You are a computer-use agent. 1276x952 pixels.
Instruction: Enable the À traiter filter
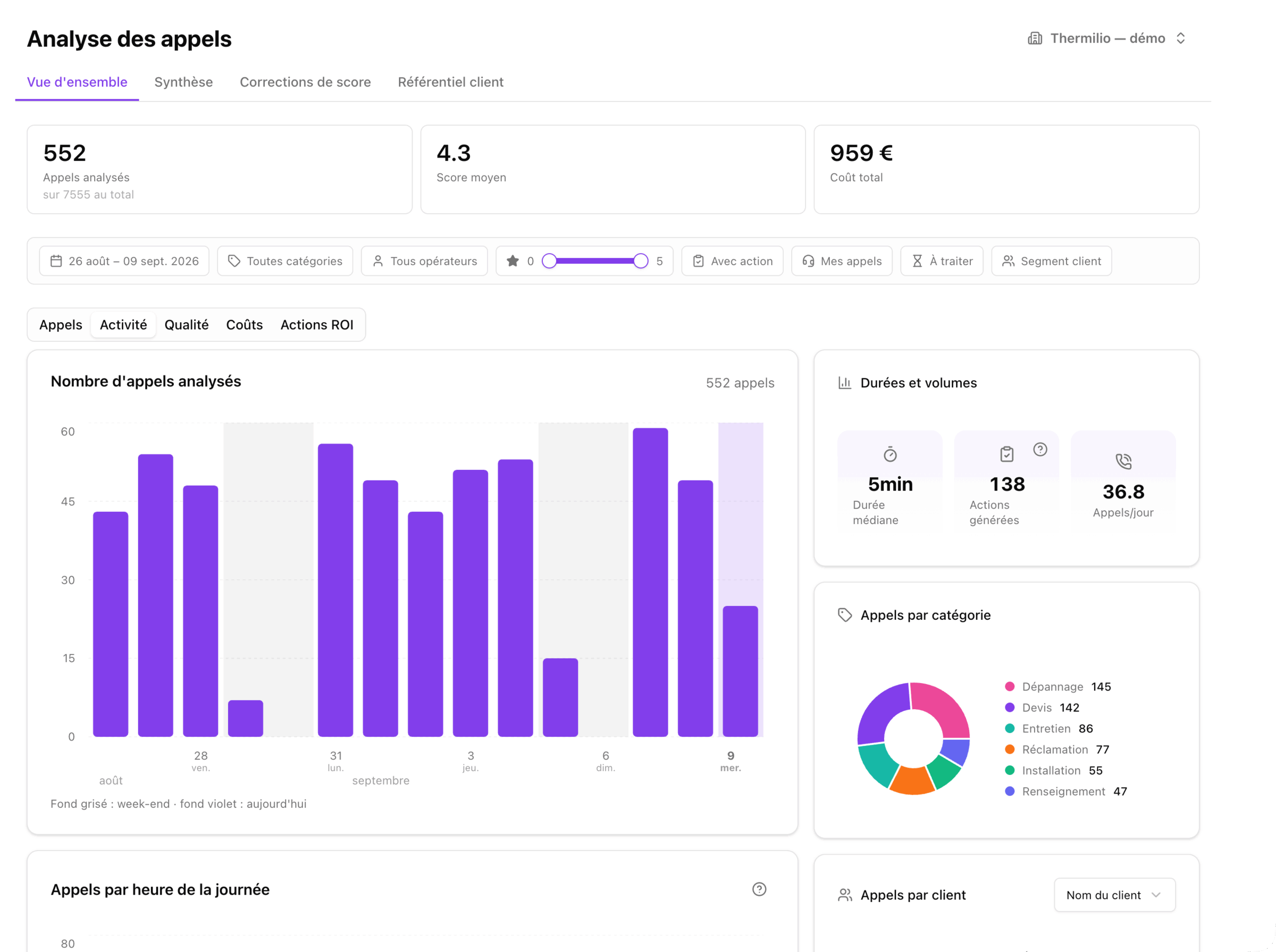(942, 261)
